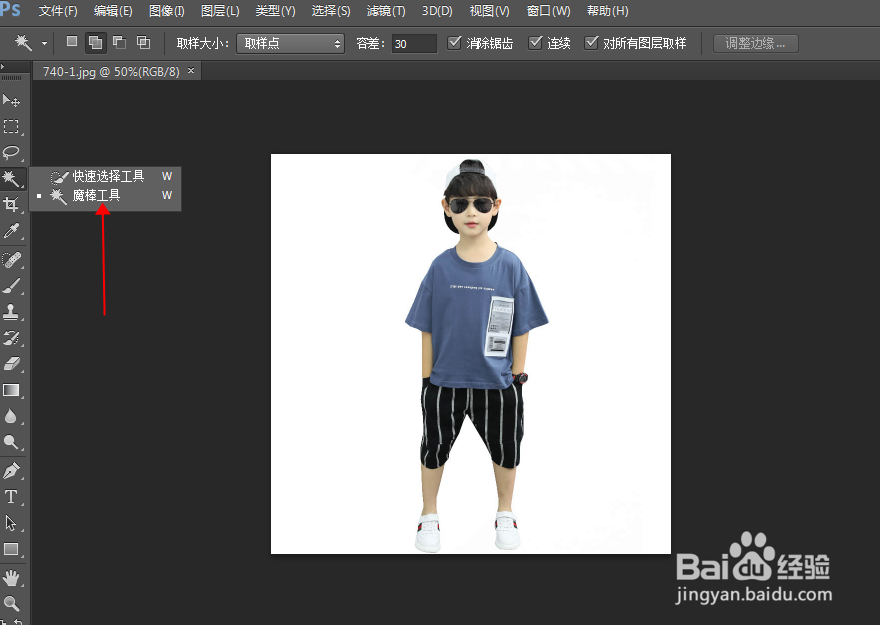The width and height of the screenshot is (880, 625).
Task: Open the 文件(F) menu
Action: [x=58, y=11]
